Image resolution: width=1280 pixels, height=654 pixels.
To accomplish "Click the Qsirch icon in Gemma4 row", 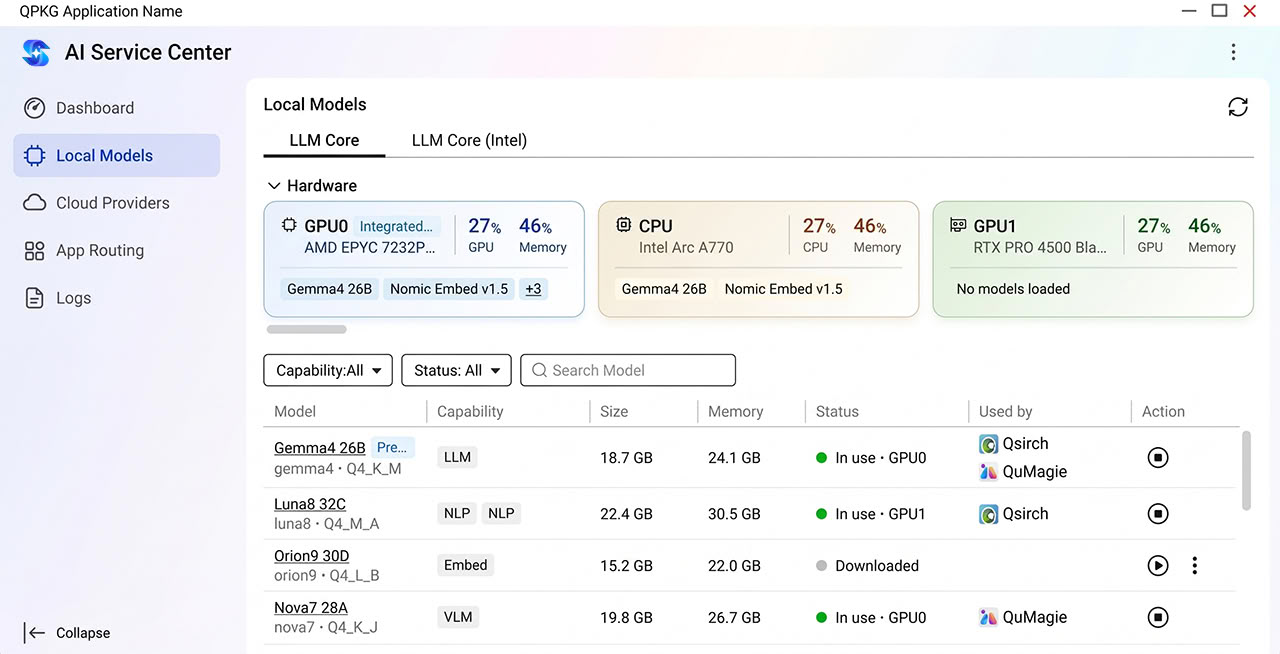I will [x=988, y=444].
